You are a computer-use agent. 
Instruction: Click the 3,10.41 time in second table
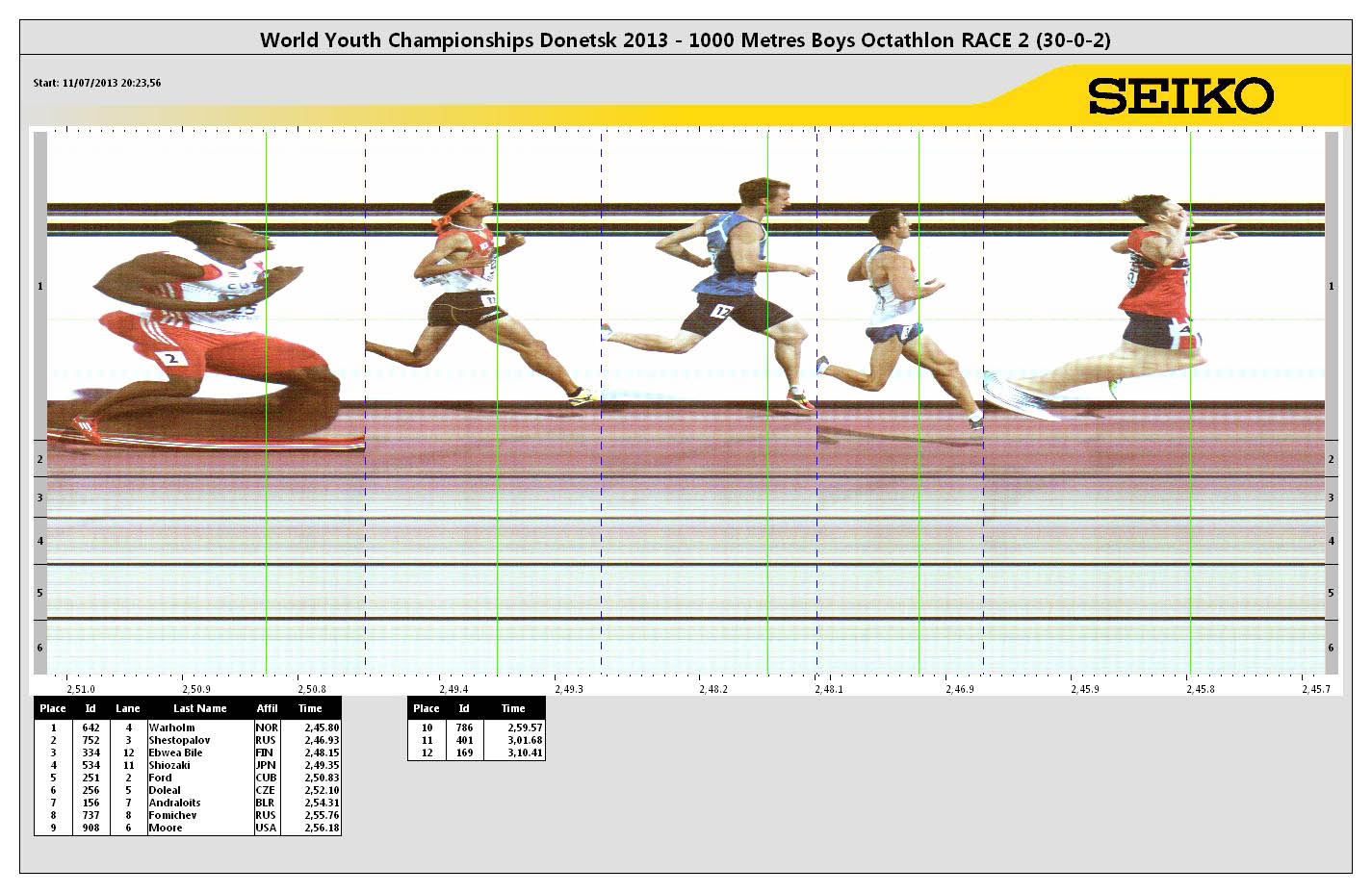pyautogui.click(x=525, y=753)
